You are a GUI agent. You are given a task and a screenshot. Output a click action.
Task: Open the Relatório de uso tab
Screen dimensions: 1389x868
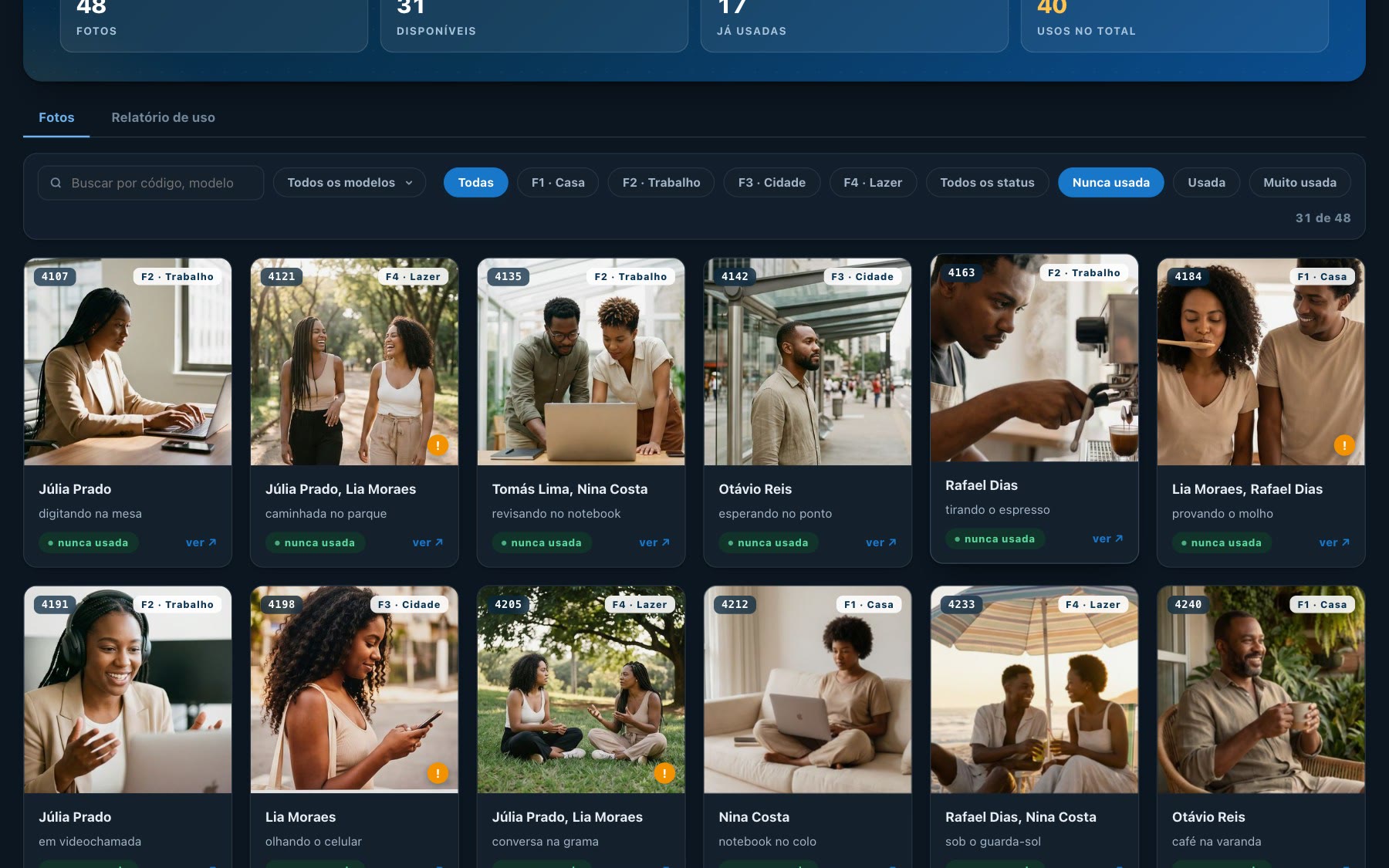pos(163,117)
